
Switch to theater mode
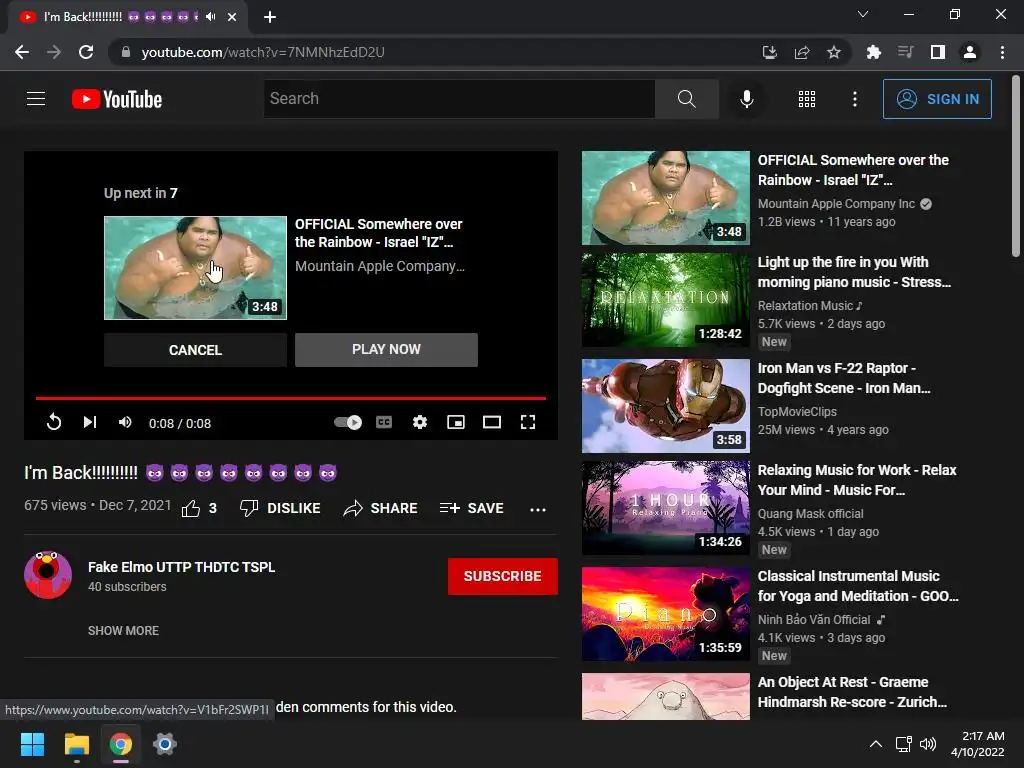tap(492, 423)
